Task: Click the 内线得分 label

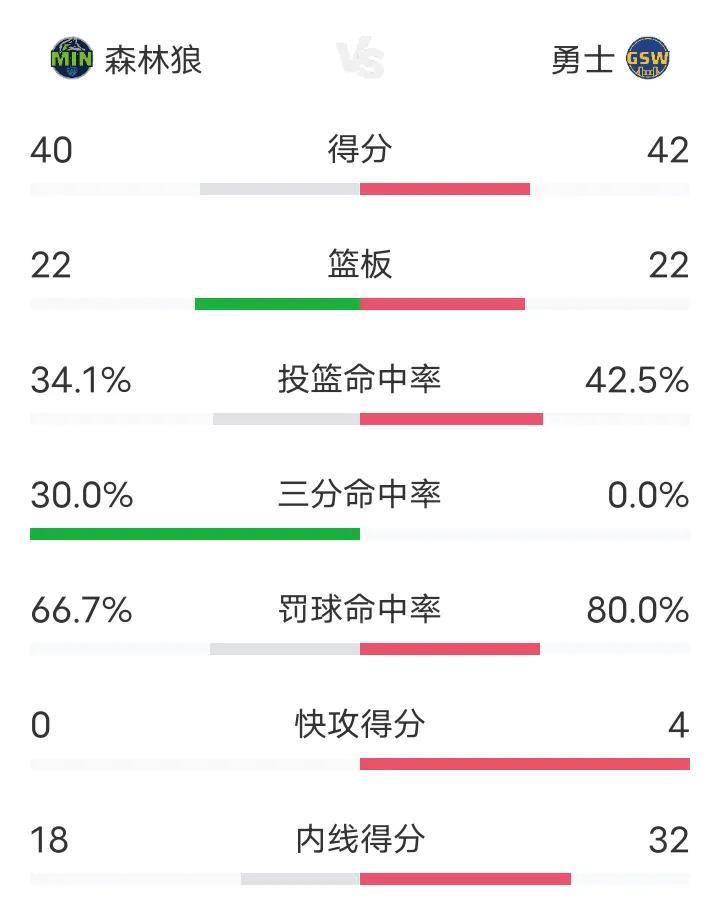Action: click(x=360, y=840)
